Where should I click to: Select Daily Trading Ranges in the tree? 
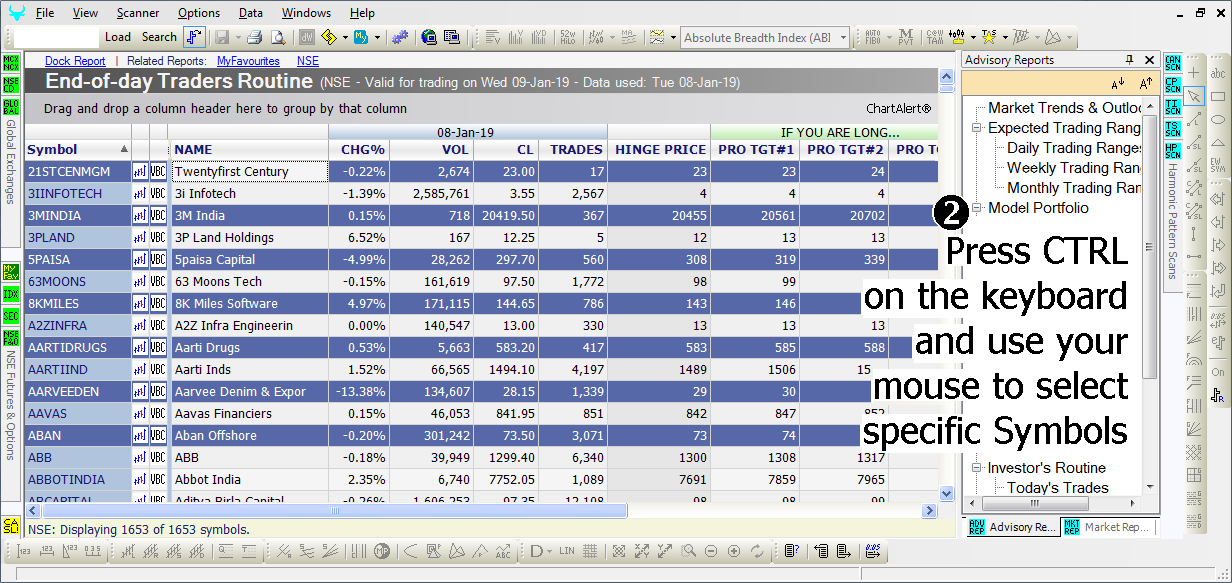coord(1075,148)
